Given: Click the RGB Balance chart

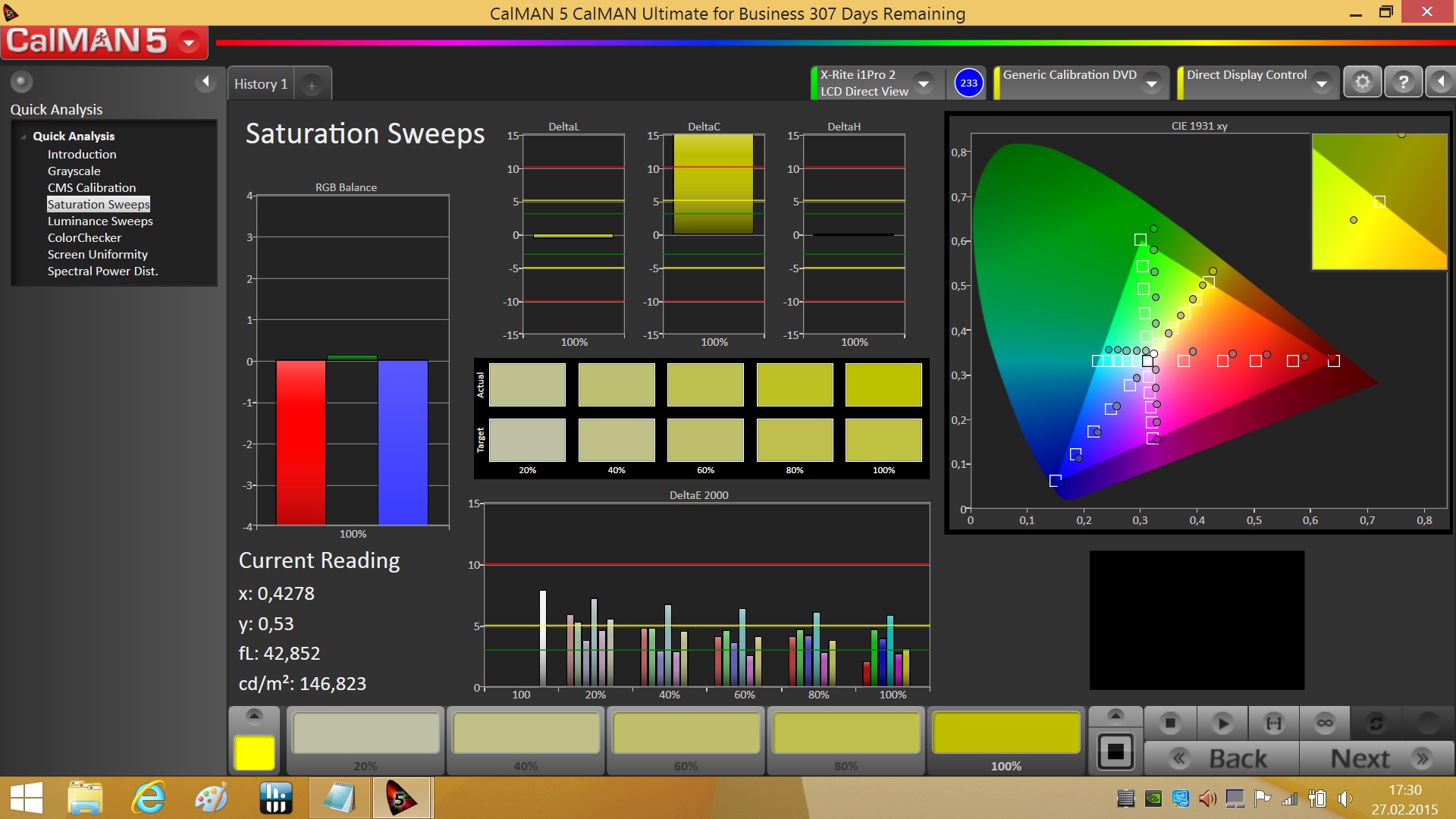Looking at the screenshot, I should (x=353, y=361).
